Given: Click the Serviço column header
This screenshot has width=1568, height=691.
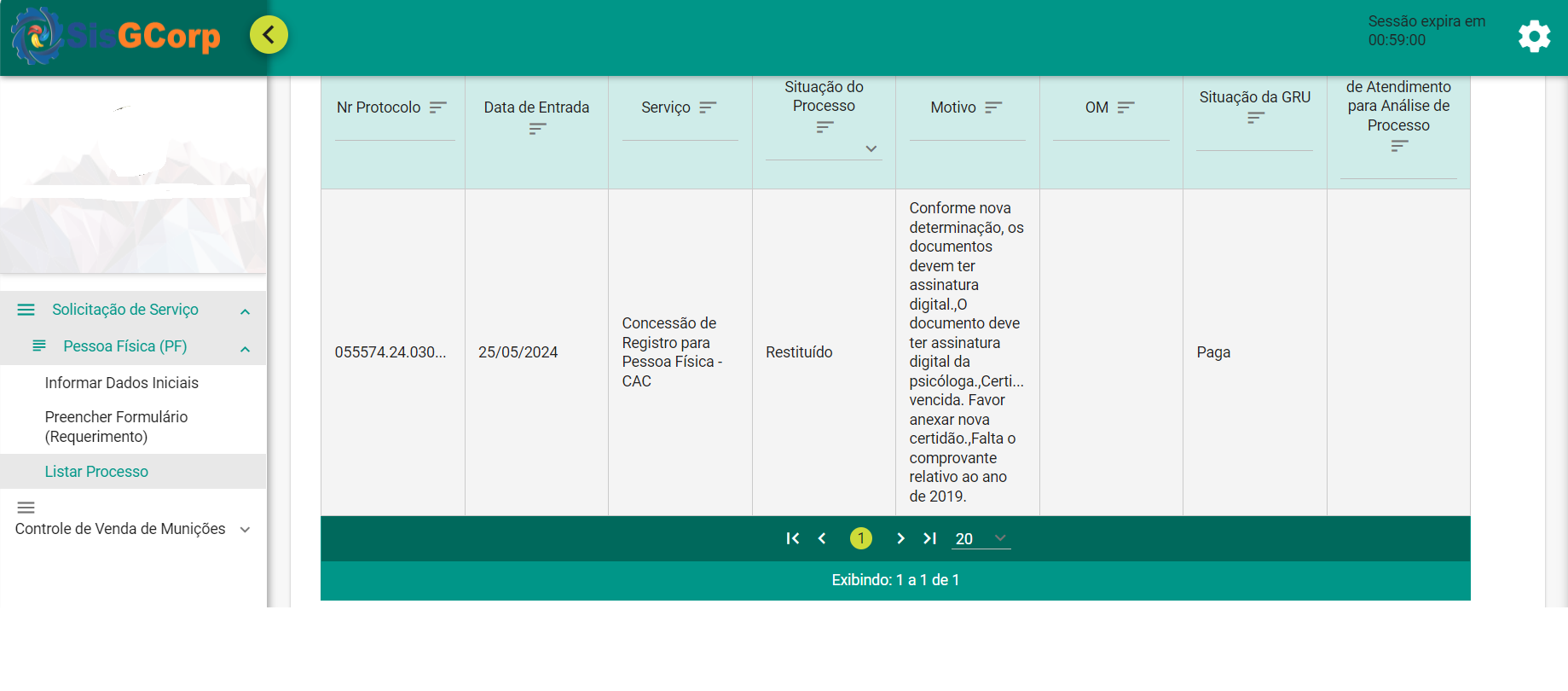Looking at the screenshot, I should (x=666, y=107).
